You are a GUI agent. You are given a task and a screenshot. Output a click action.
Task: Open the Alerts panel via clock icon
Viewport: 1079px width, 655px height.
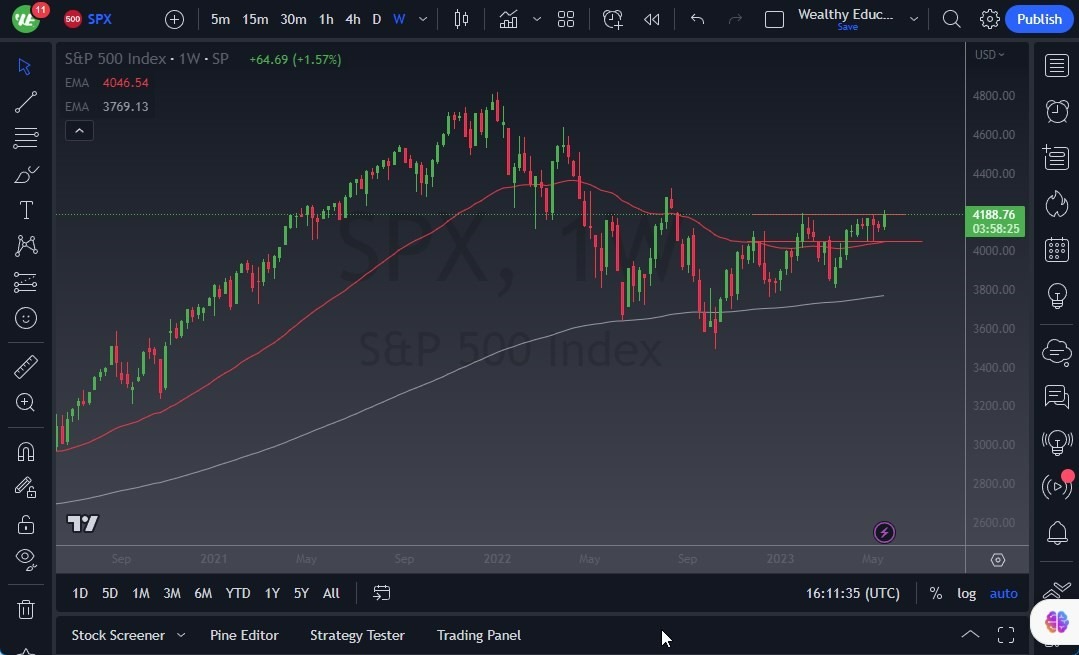pyautogui.click(x=1056, y=111)
